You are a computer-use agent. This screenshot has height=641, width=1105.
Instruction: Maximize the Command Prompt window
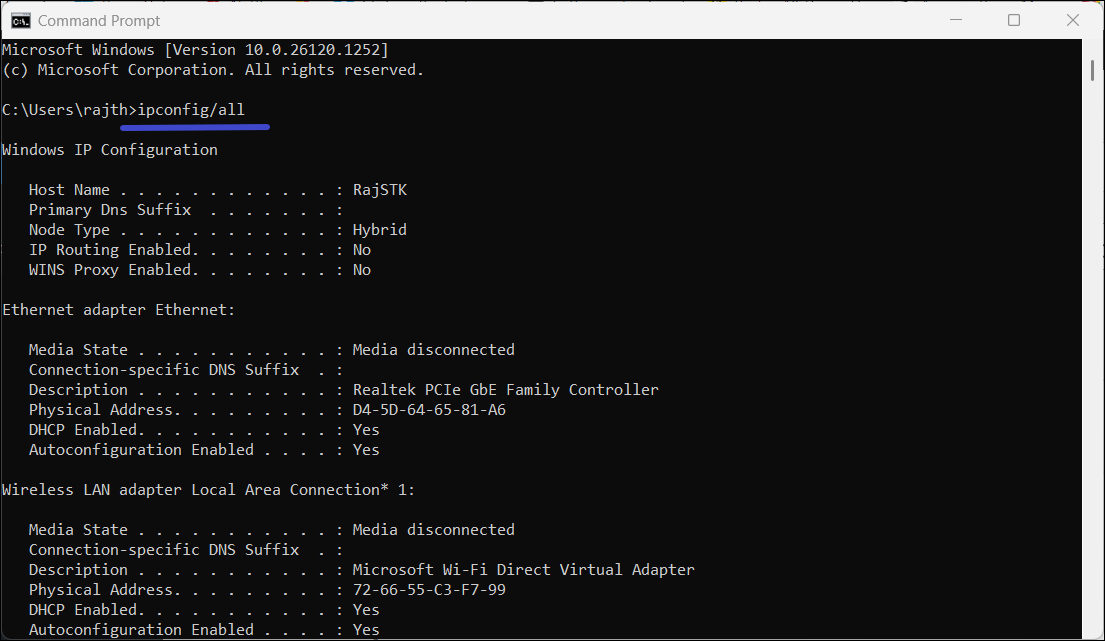tap(1014, 20)
